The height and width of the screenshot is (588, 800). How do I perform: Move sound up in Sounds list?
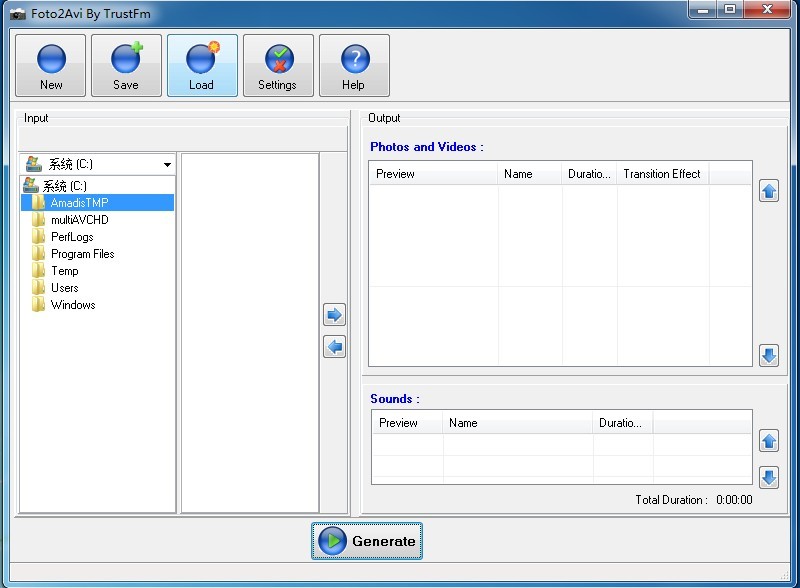(x=769, y=440)
